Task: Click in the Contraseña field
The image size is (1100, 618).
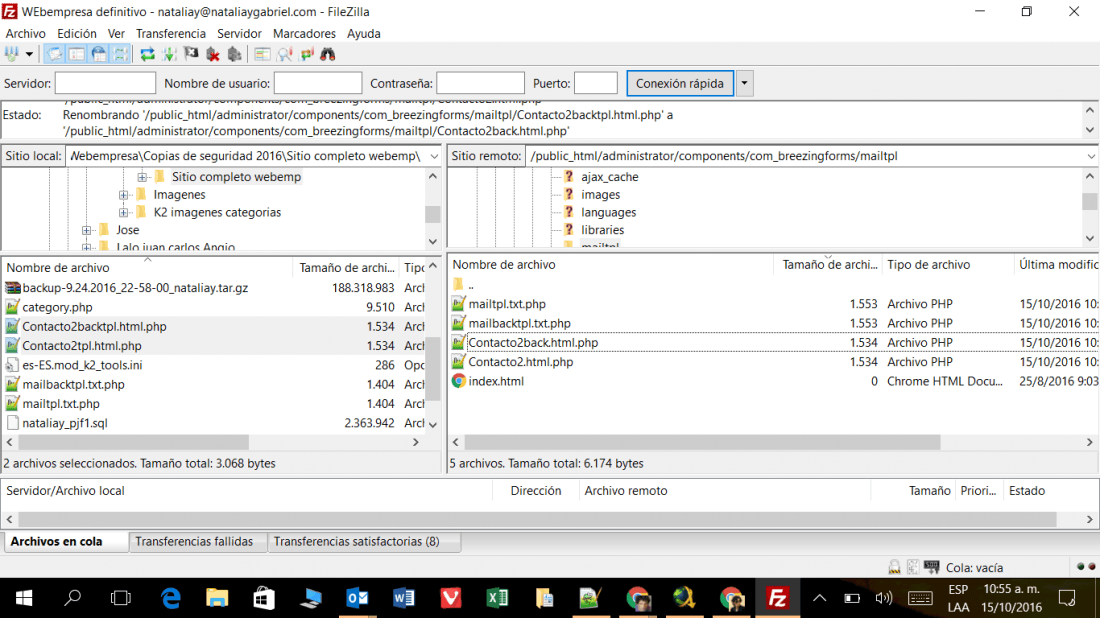Action: click(x=480, y=83)
